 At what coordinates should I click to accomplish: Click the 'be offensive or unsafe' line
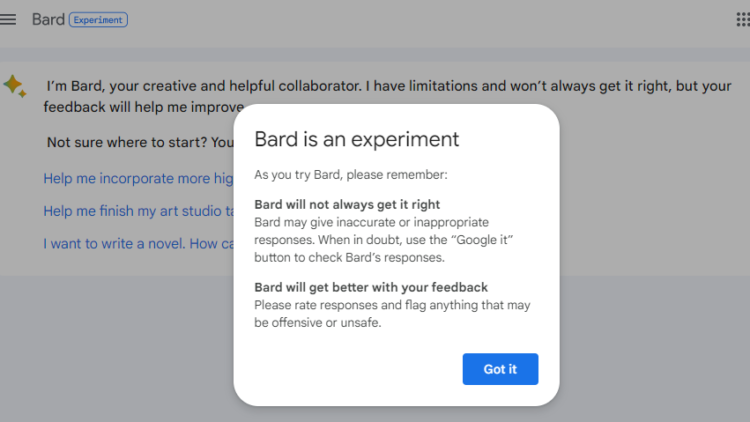click(x=318, y=322)
